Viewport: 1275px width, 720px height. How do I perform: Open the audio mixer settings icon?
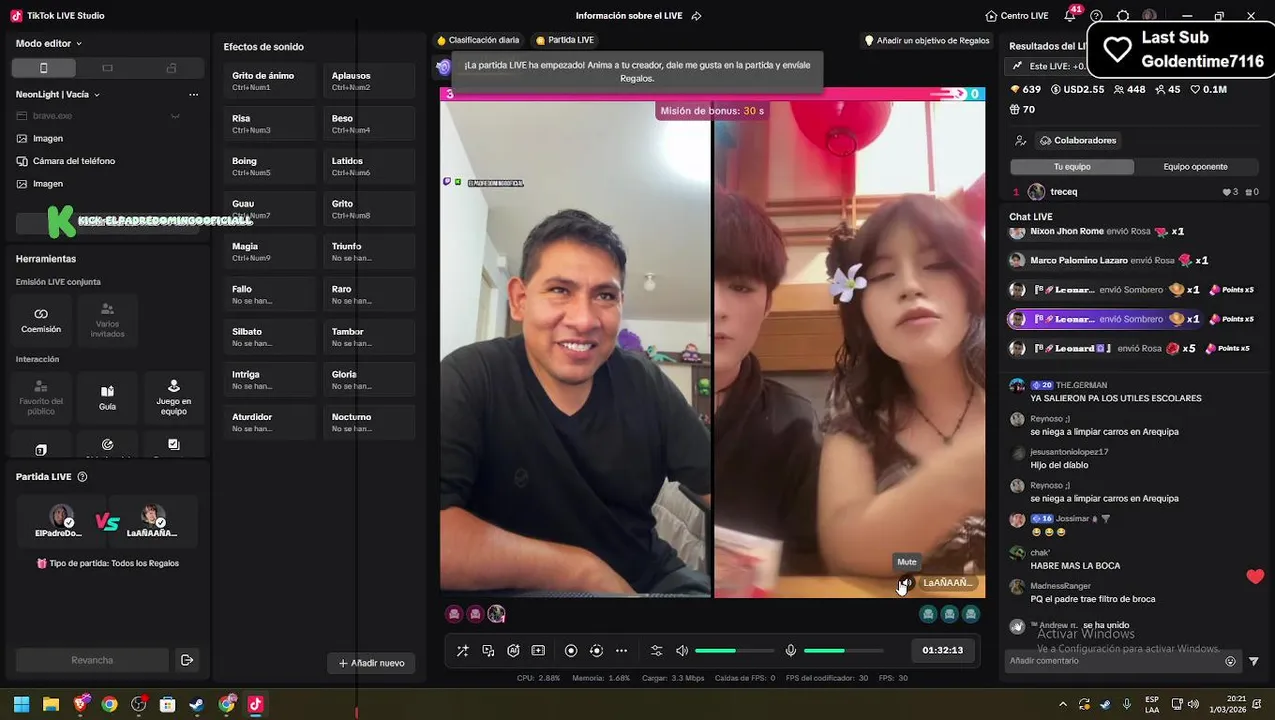pos(656,650)
